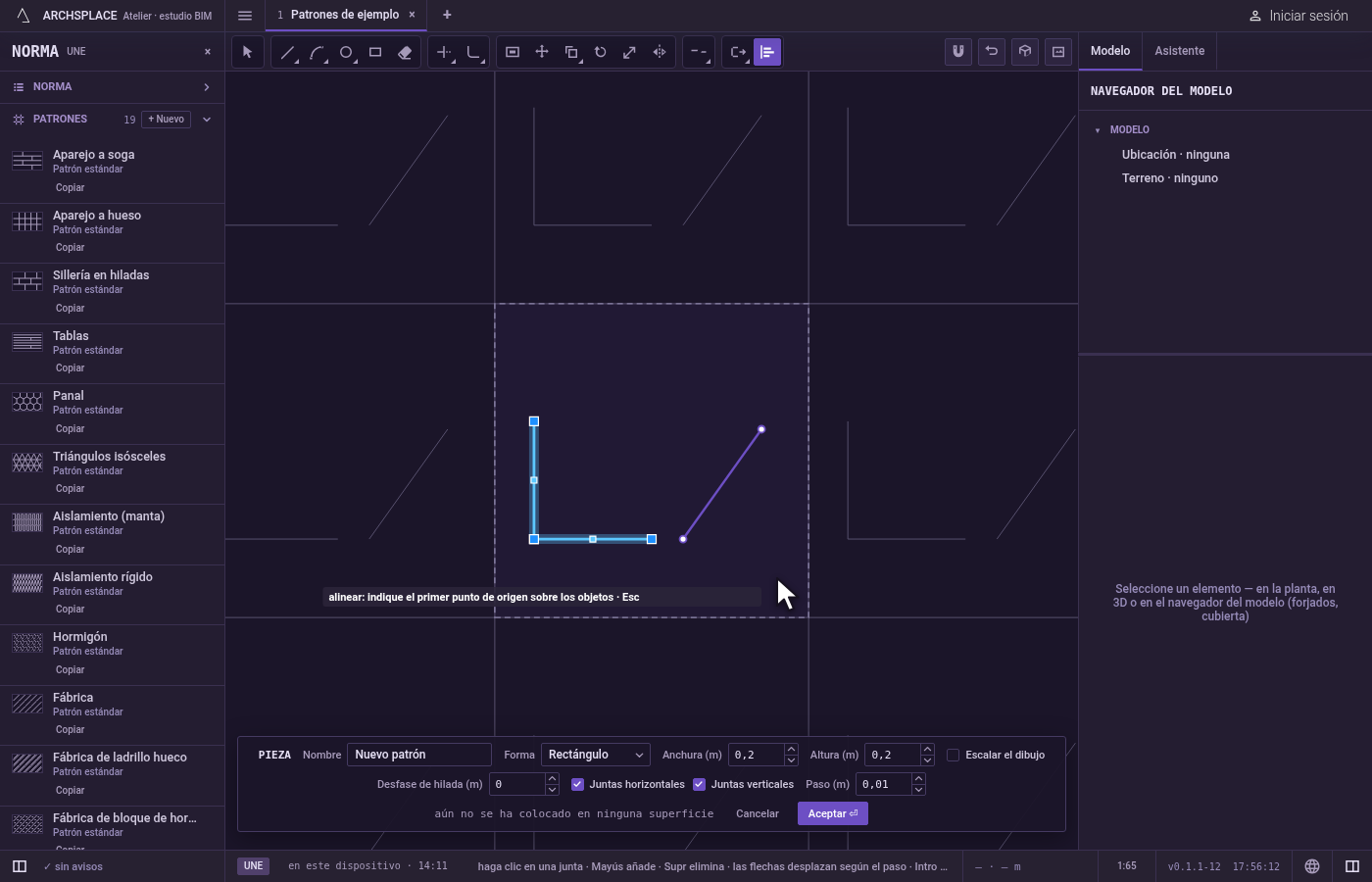This screenshot has height=882, width=1372.
Task: Select the eraser tool
Action: tap(405, 52)
